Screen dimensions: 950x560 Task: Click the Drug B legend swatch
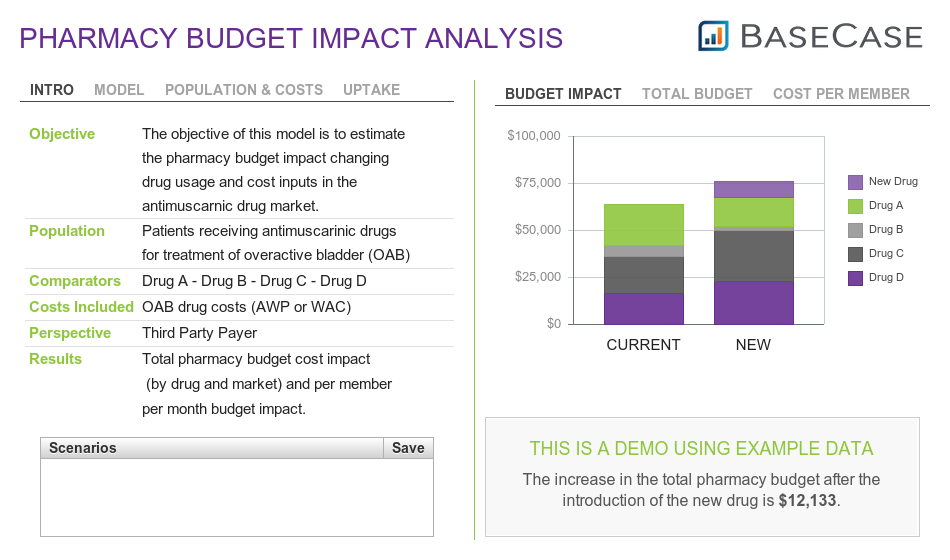pos(855,230)
